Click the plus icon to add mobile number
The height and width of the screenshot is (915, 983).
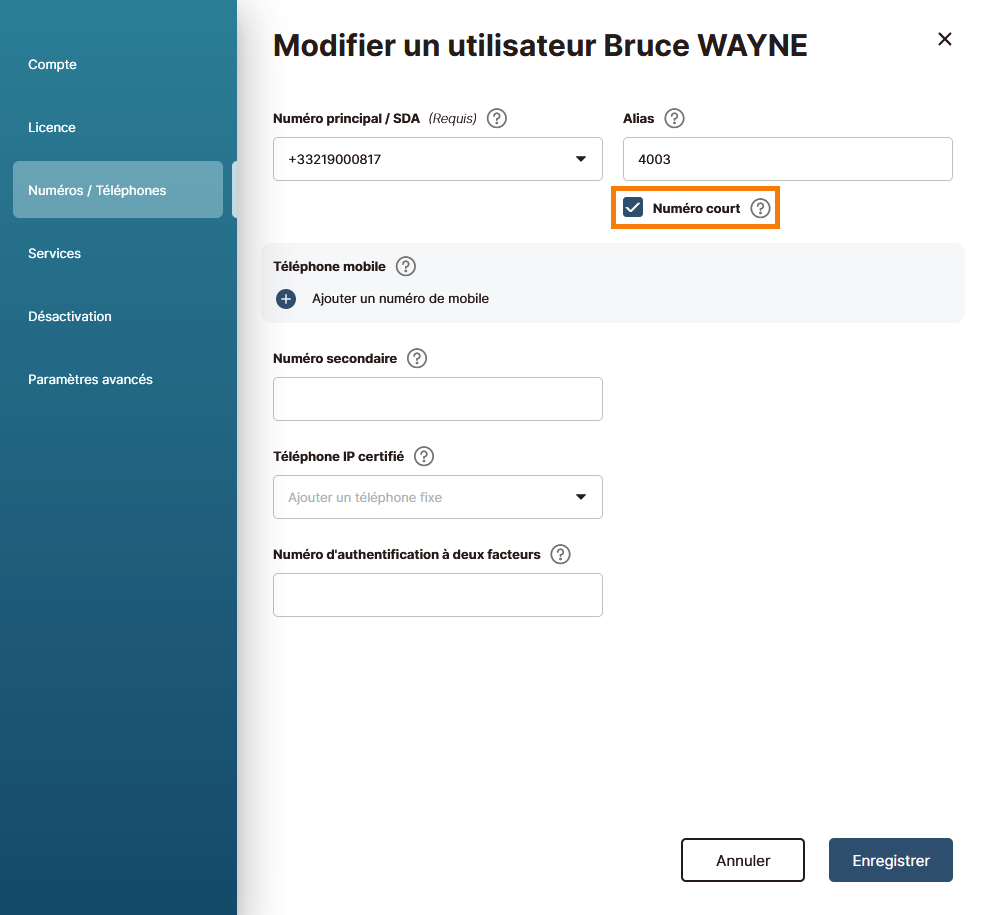point(286,299)
